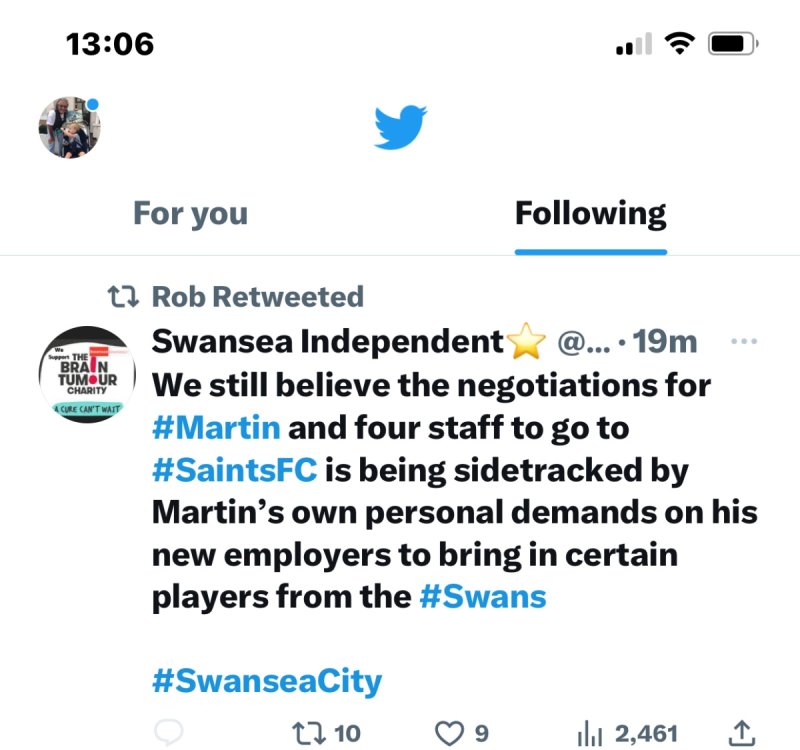Tap the share upload icon
Image resolution: width=800 pixels, height=750 pixels.
point(741,733)
